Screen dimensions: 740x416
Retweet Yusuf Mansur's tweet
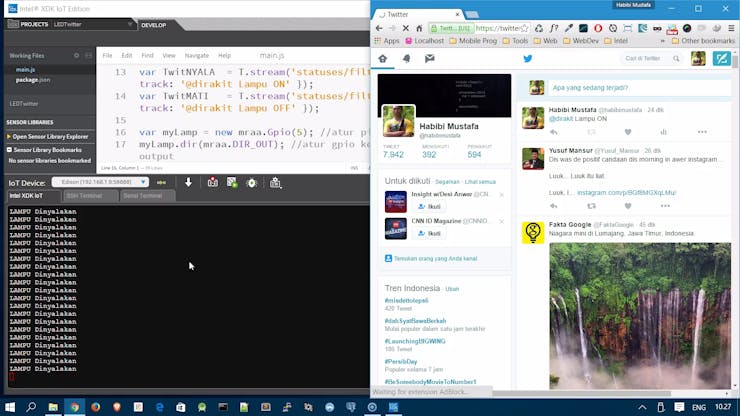[x=591, y=206]
